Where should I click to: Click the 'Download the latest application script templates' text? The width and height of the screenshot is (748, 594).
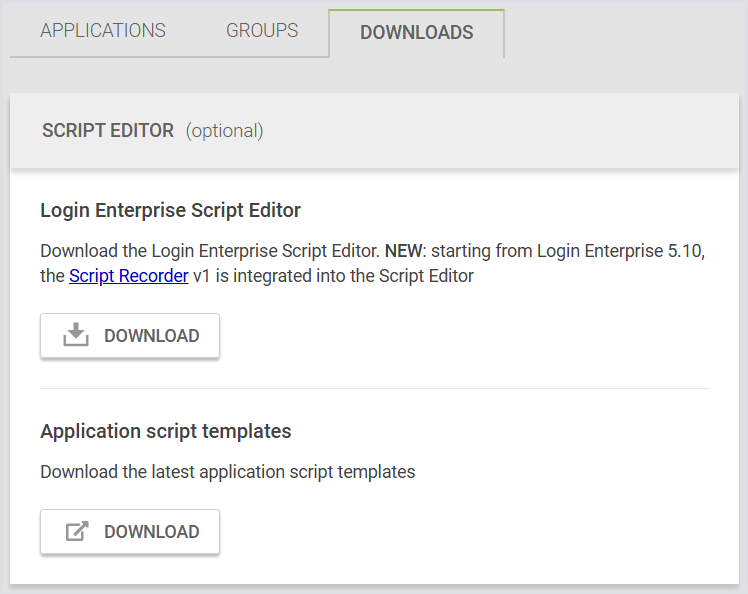click(x=227, y=471)
